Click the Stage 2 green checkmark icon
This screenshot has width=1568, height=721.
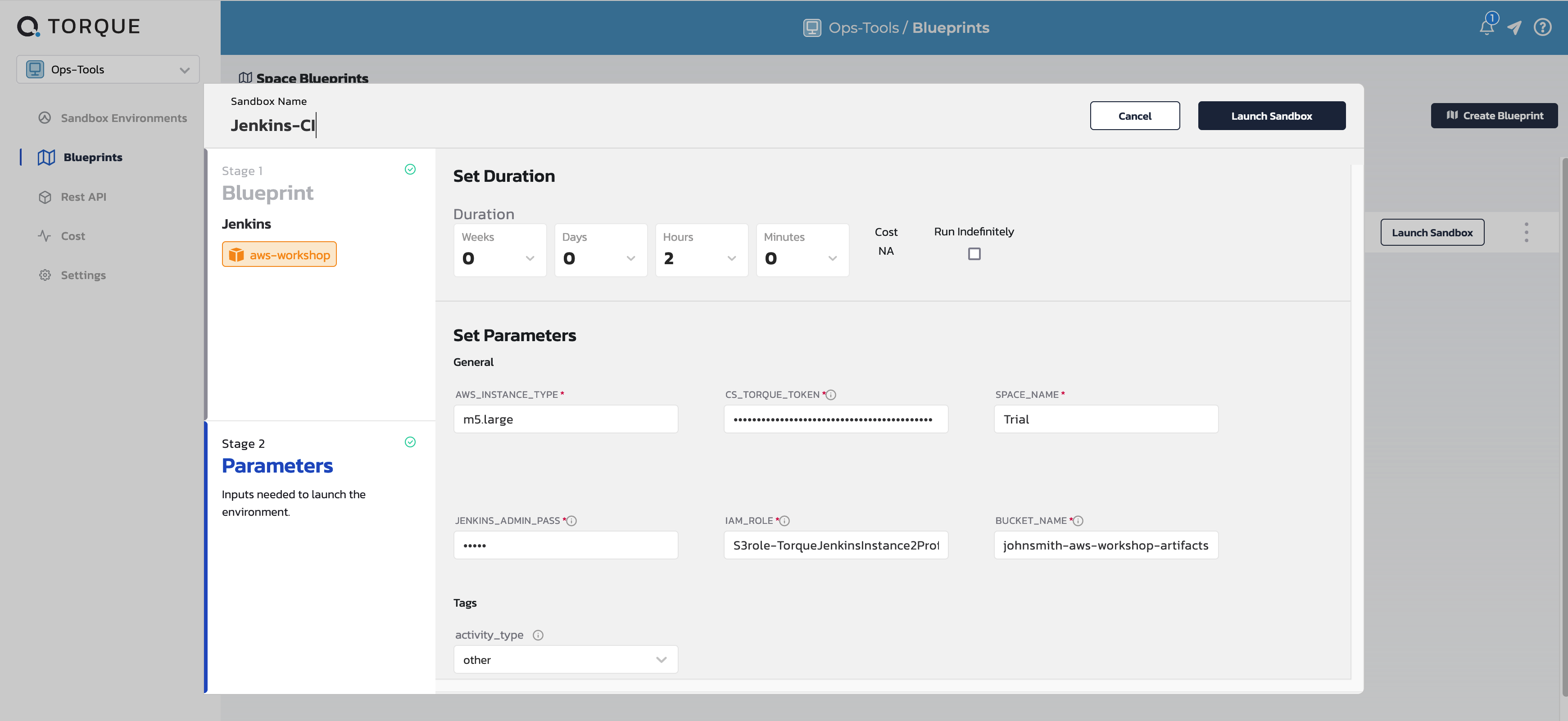pyautogui.click(x=410, y=442)
